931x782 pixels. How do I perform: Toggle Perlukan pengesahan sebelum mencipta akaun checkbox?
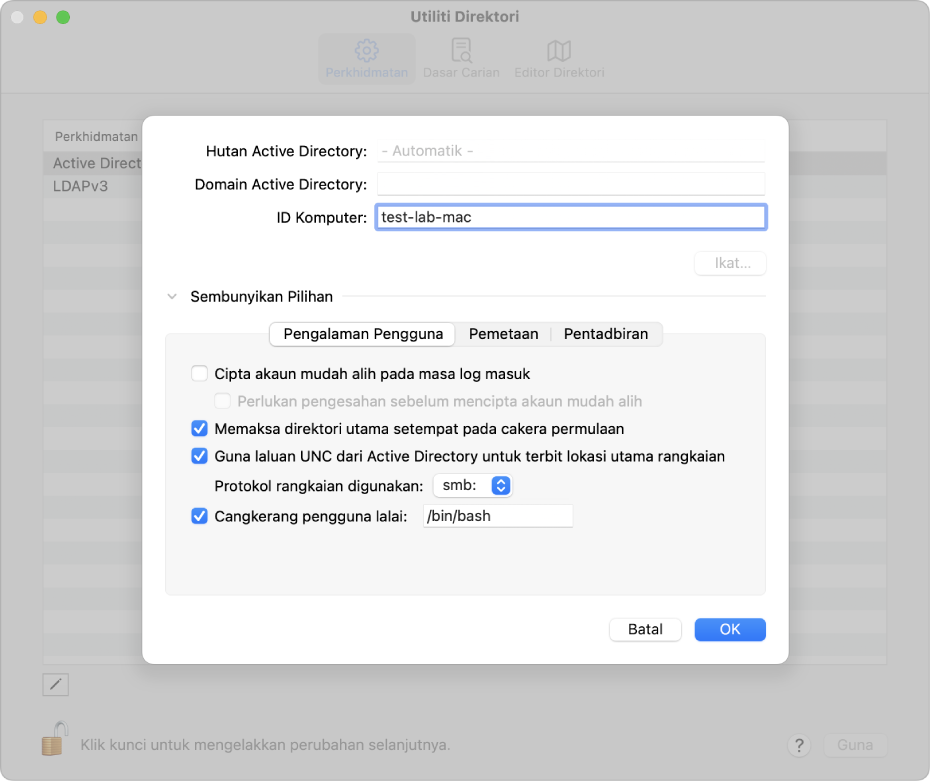[223, 401]
